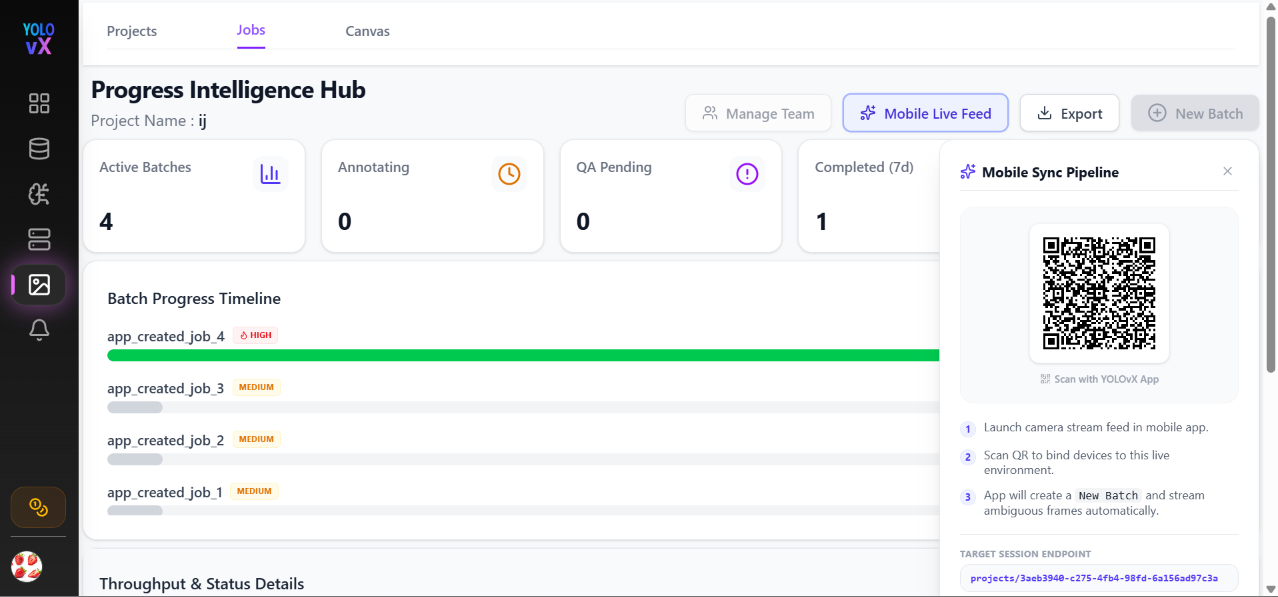The width and height of the screenshot is (1278, 597).
Task: Click the sparkle icon beside Mobile Sync Pipeline
Action: point(968,172)
